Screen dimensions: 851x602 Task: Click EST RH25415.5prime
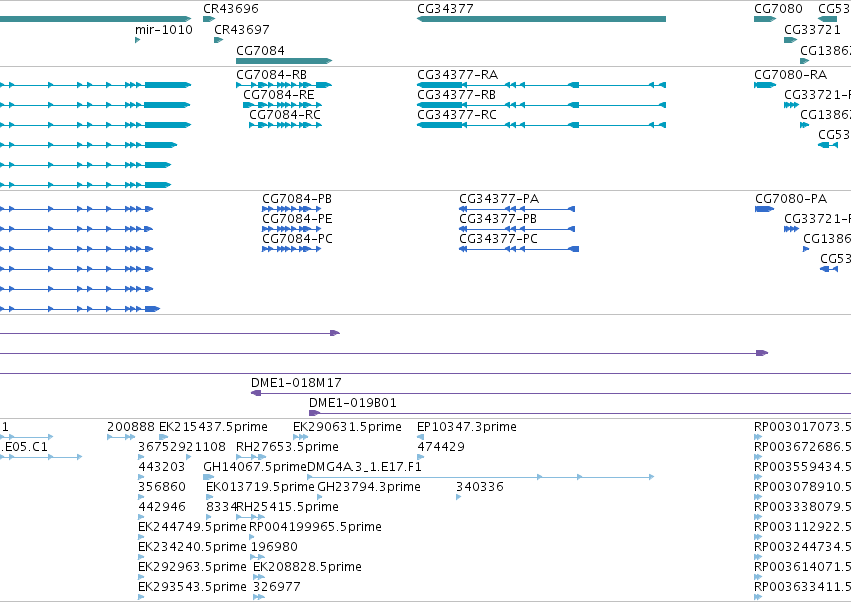[x=288, y=507]
